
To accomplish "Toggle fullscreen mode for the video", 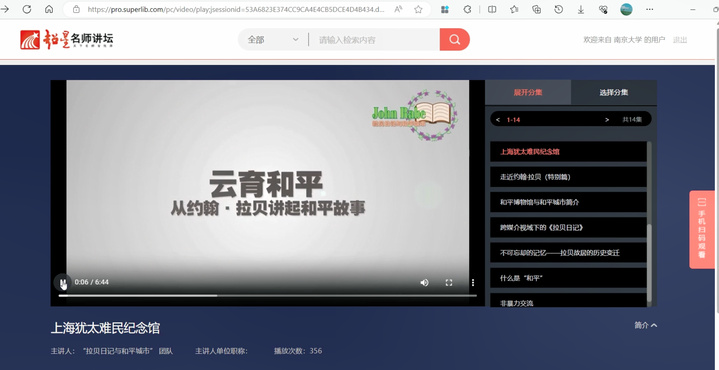I will point(449,282).
